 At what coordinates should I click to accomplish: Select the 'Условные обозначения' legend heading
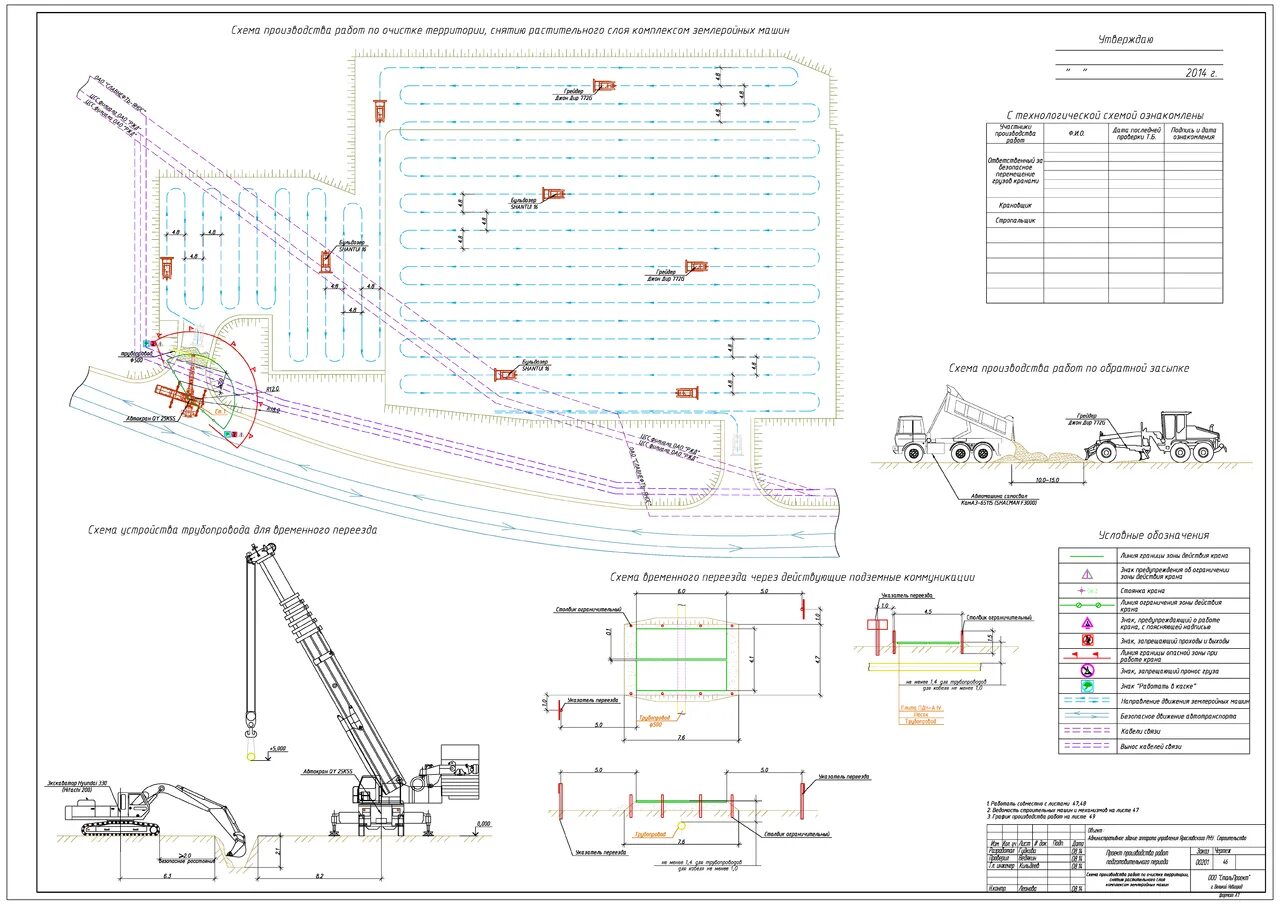tap(1153, 535)
